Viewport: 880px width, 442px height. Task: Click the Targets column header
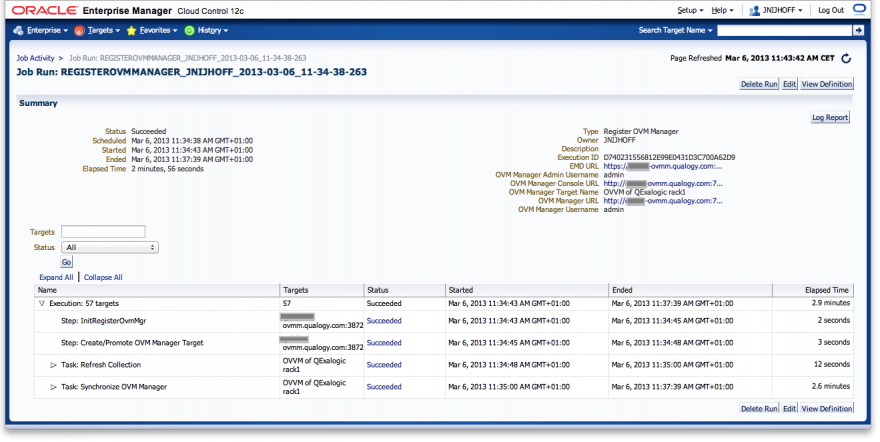pyautogui.click(x=322, y=290)
